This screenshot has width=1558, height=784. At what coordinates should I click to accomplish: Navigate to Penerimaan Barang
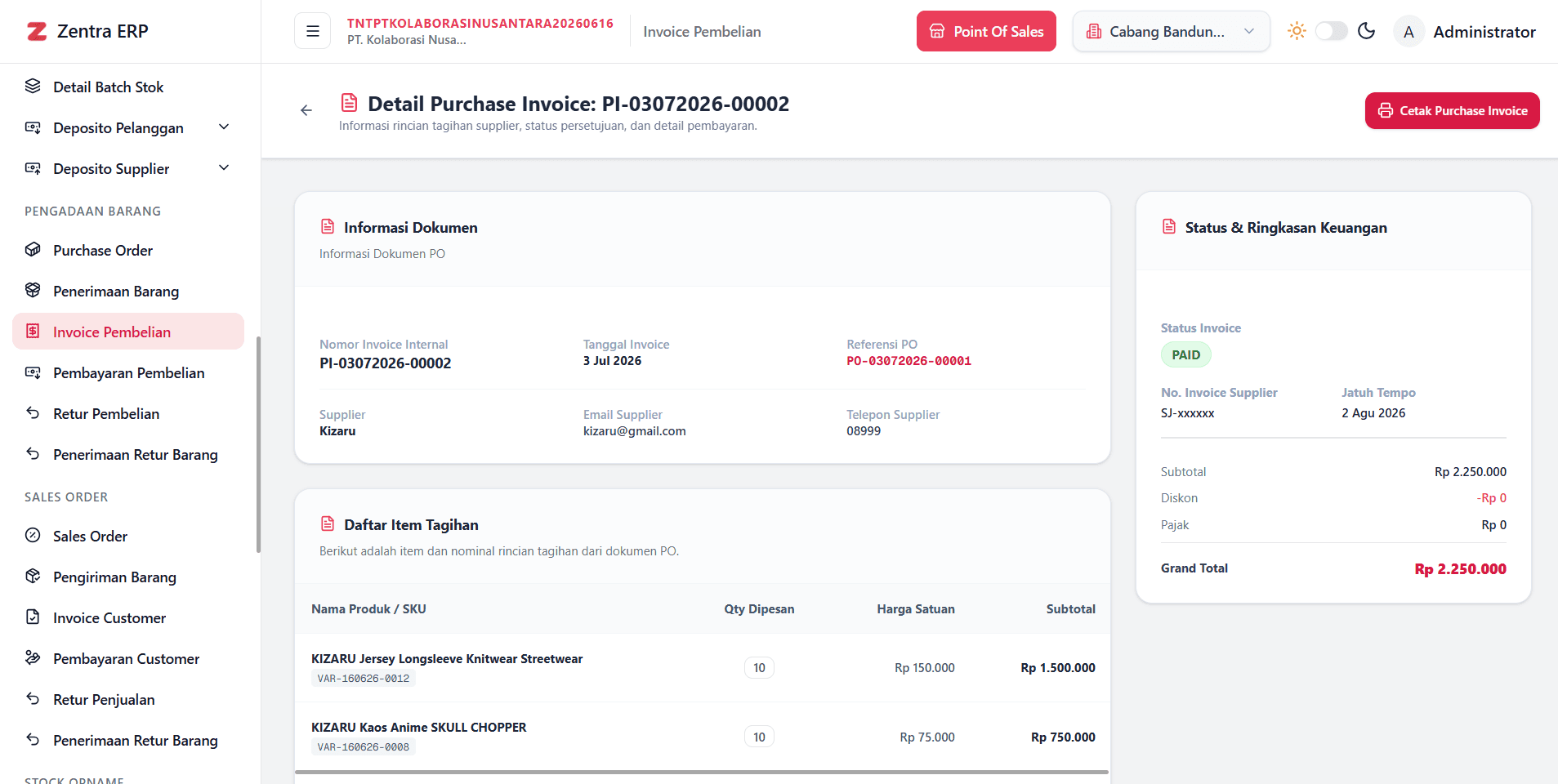pyautogui.click(x=128, y=291)
